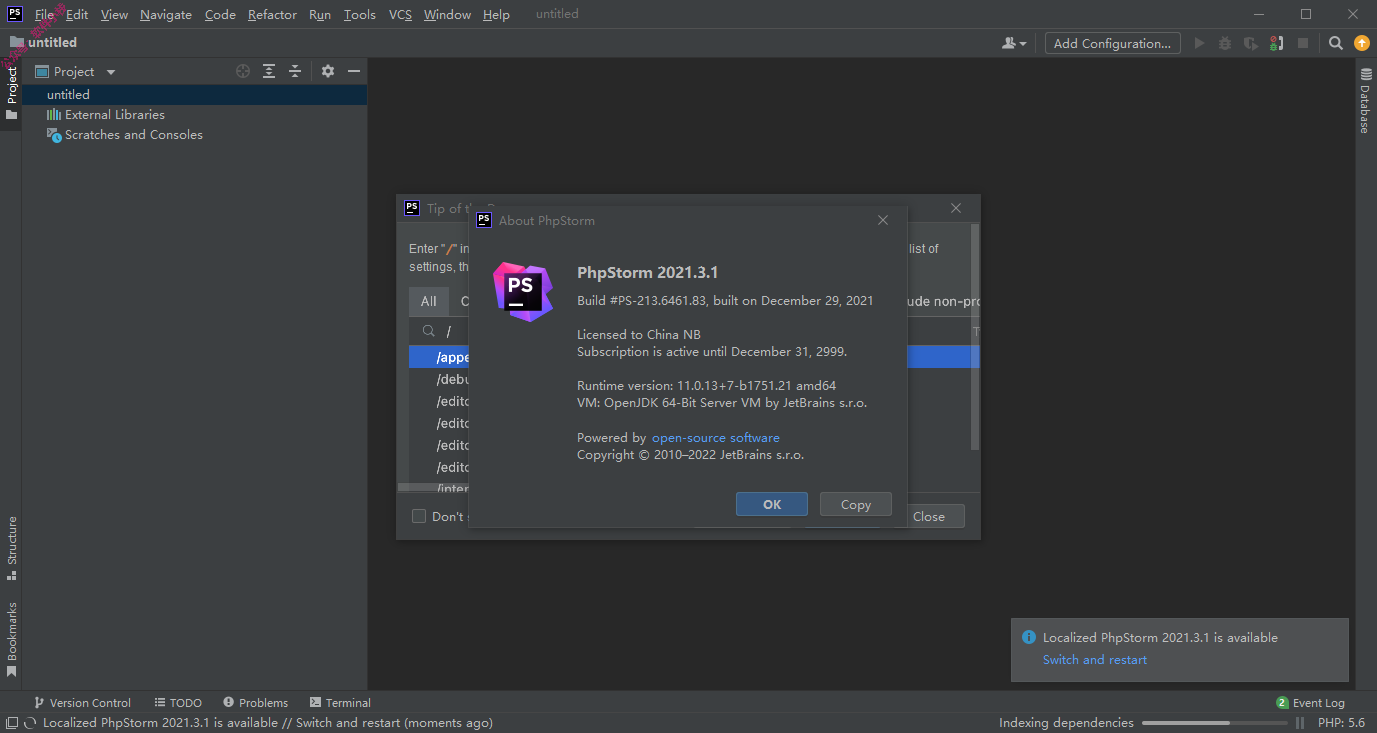Toggle the Structure tool window tab
Image resolution: width=1377 pixels, height=733 pixels.
coord(11,549)
